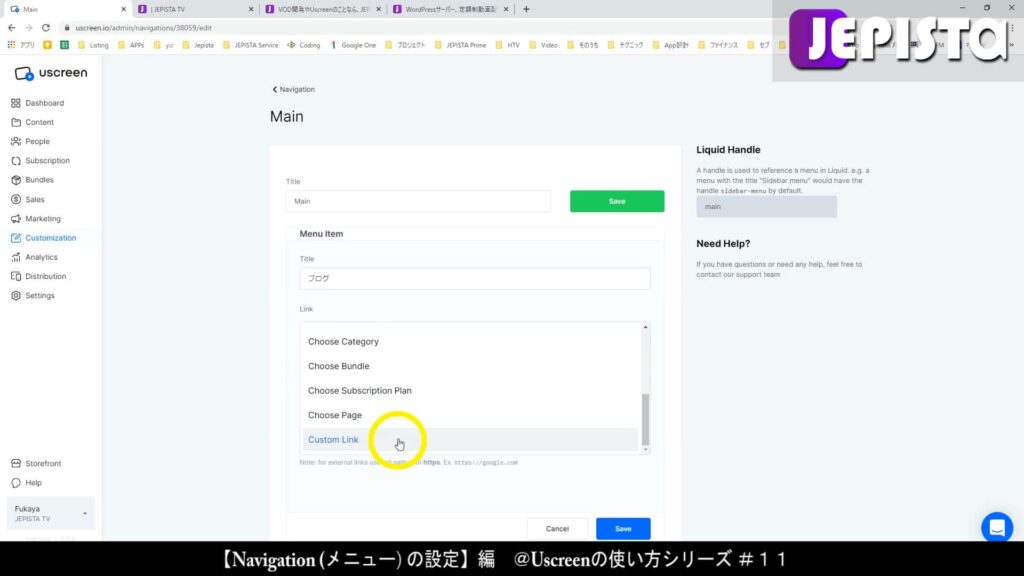Open the Marketing section
1024x576 pixels.
click(x=42, y=218)
